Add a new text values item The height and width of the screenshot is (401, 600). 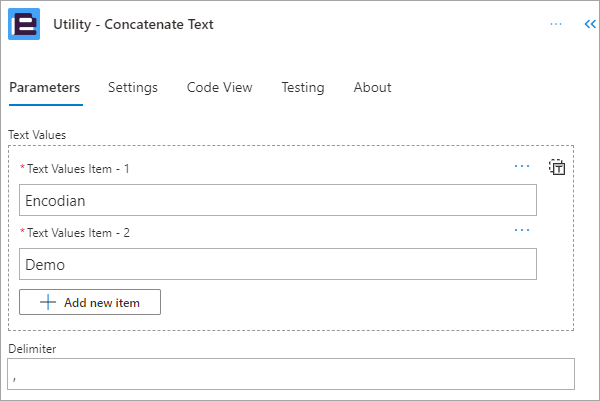[x=90, y=302]
